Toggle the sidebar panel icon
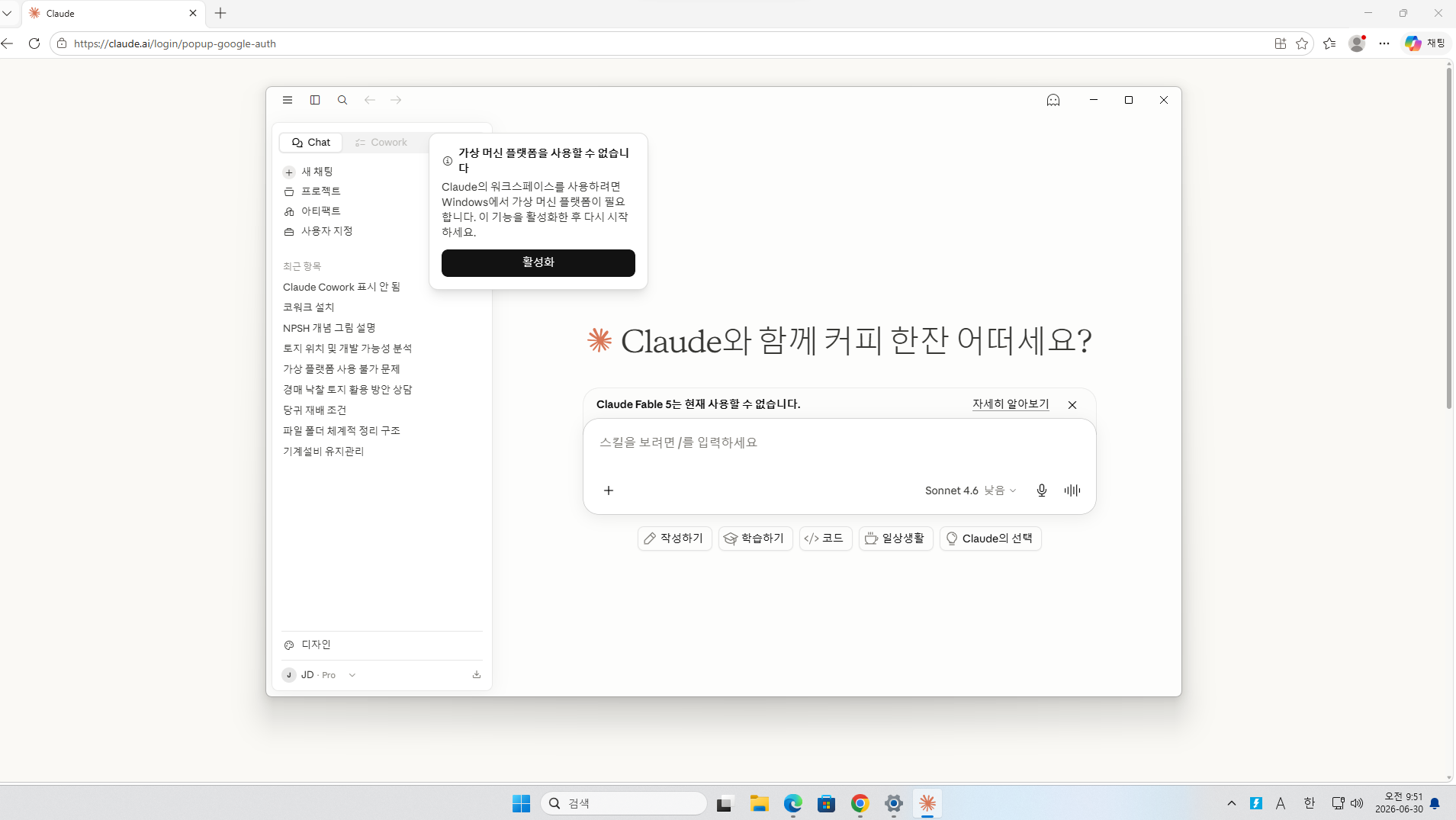 point(315,100)
